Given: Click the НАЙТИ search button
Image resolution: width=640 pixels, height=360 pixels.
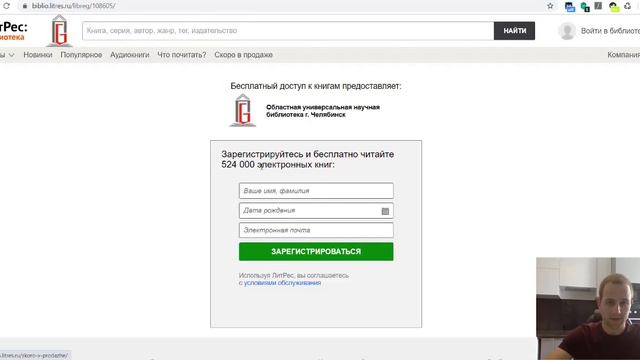Looking at the screenshot, I should tap(514, 31).
